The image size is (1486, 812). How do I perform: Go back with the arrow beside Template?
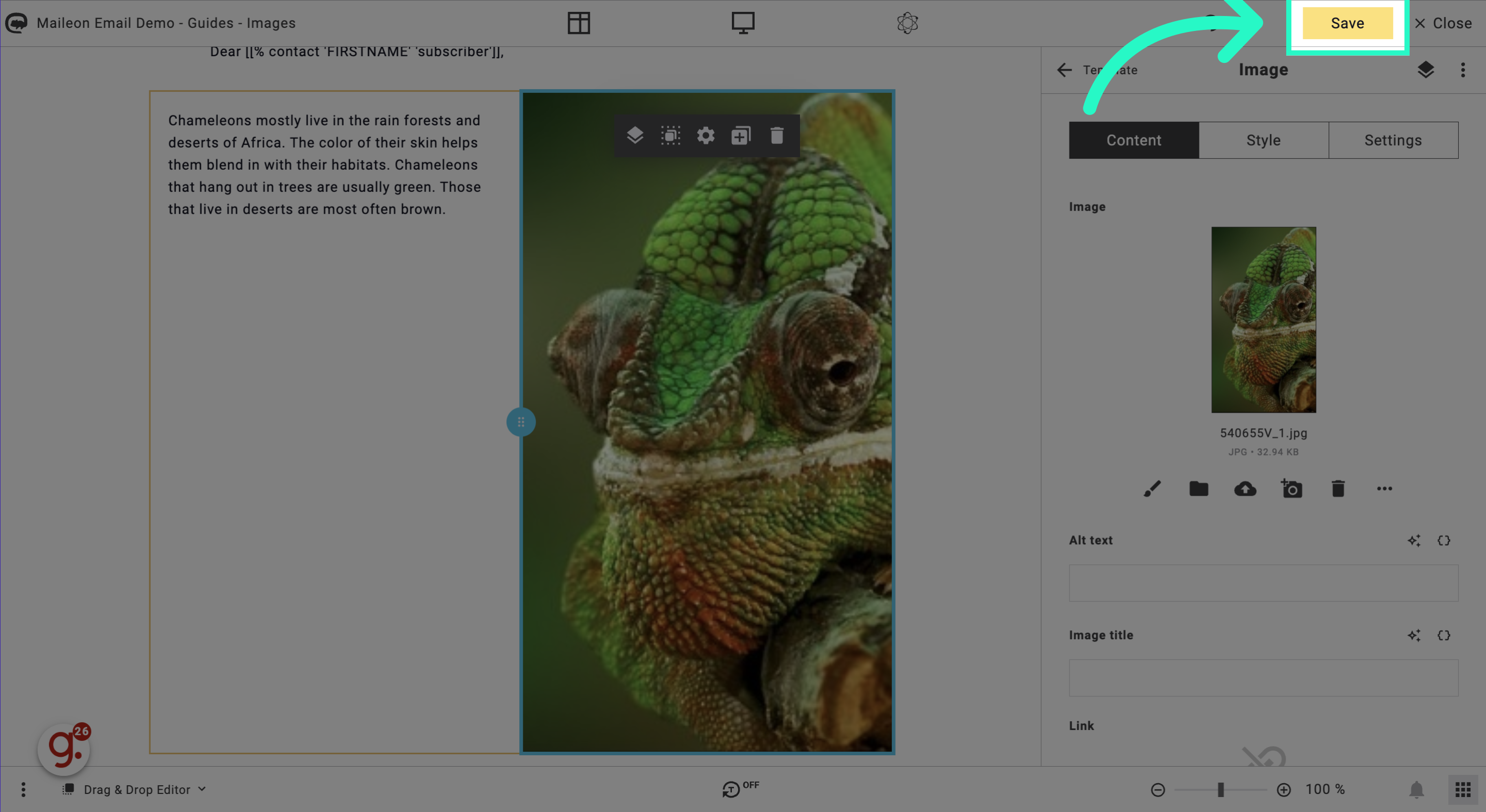(x=1064, y=70)
